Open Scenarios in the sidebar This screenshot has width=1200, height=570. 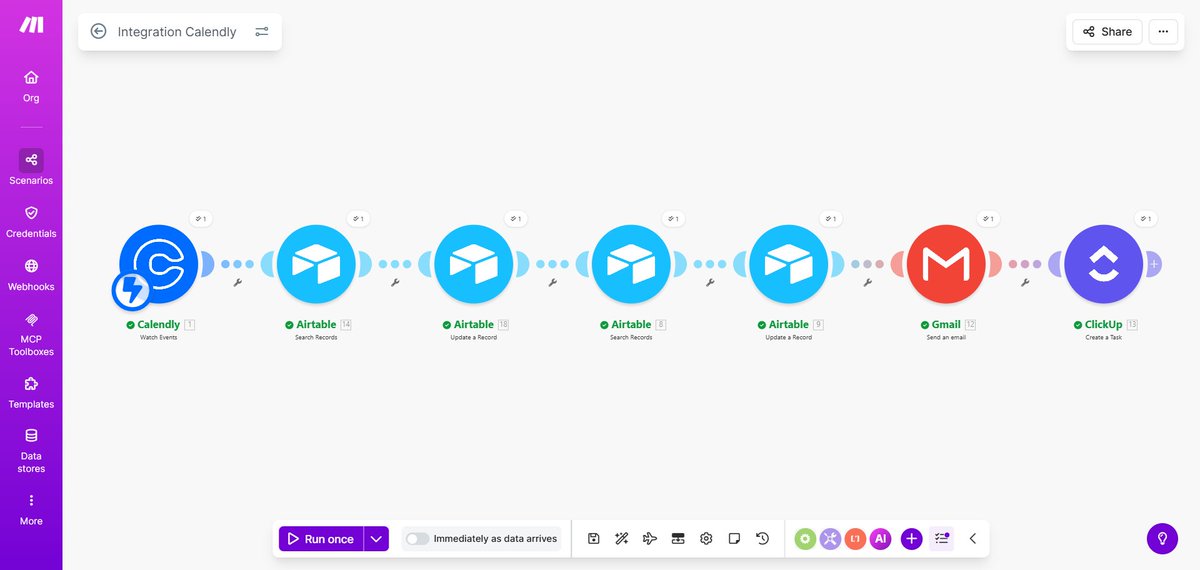(31, 168)
